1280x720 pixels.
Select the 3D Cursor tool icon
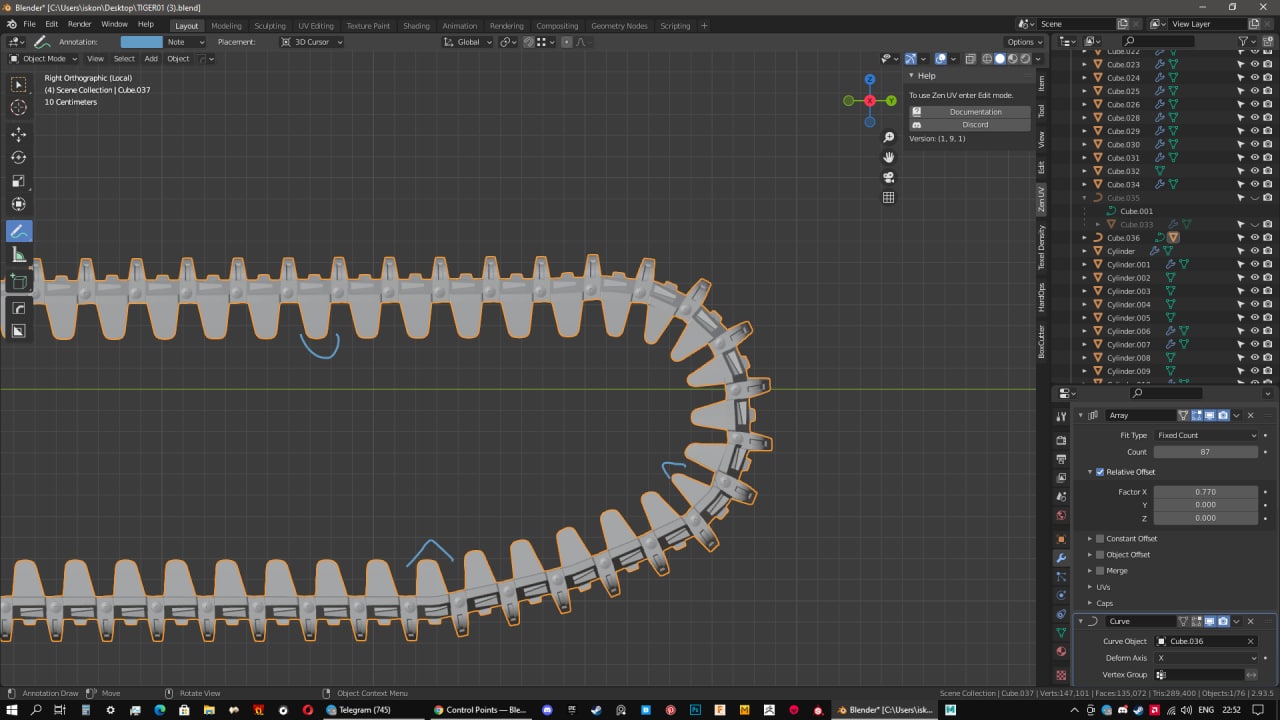(x=19, y=108)
